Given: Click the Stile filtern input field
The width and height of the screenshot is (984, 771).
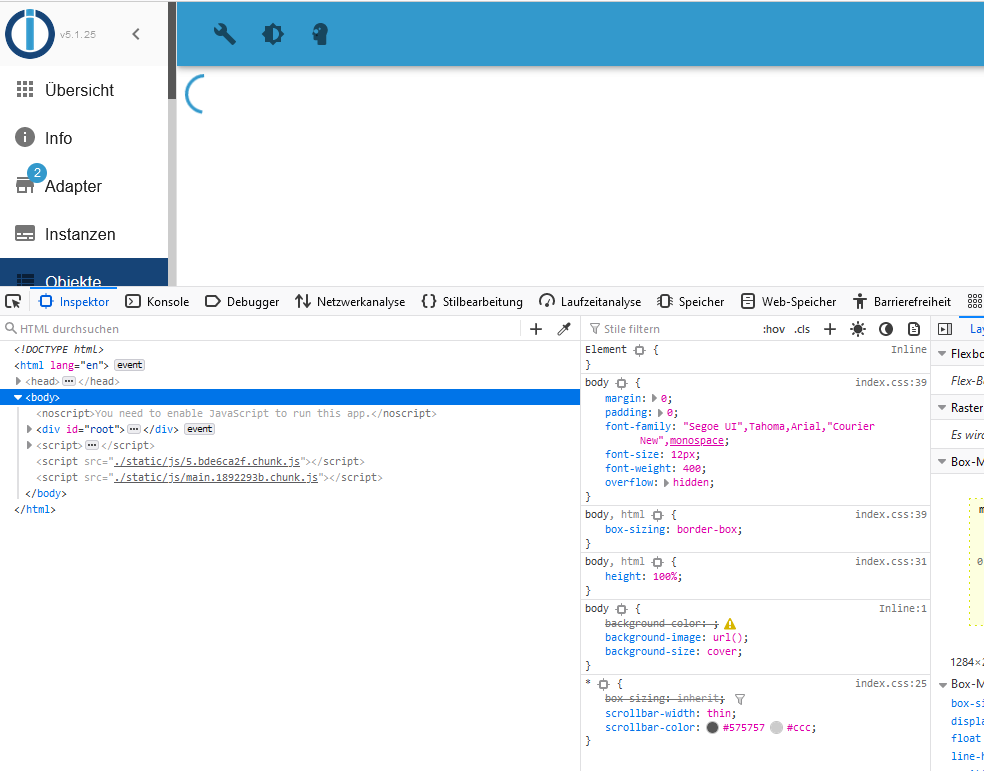Looking at the screenshot, I should click(671, 329).
